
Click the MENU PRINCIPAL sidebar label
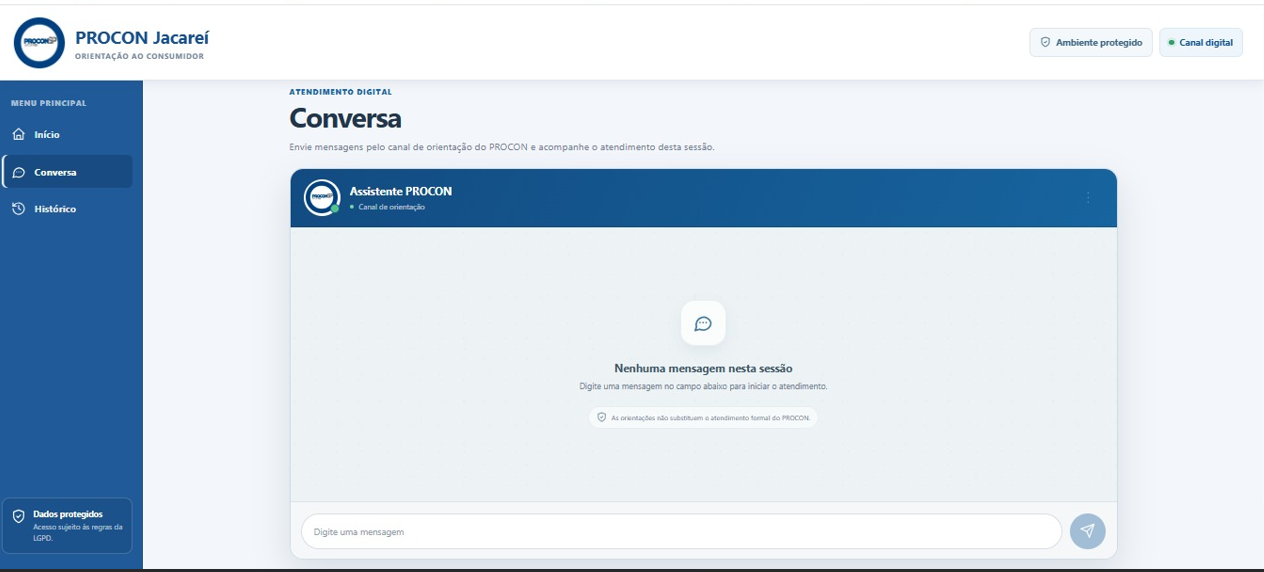pos(48,103)
